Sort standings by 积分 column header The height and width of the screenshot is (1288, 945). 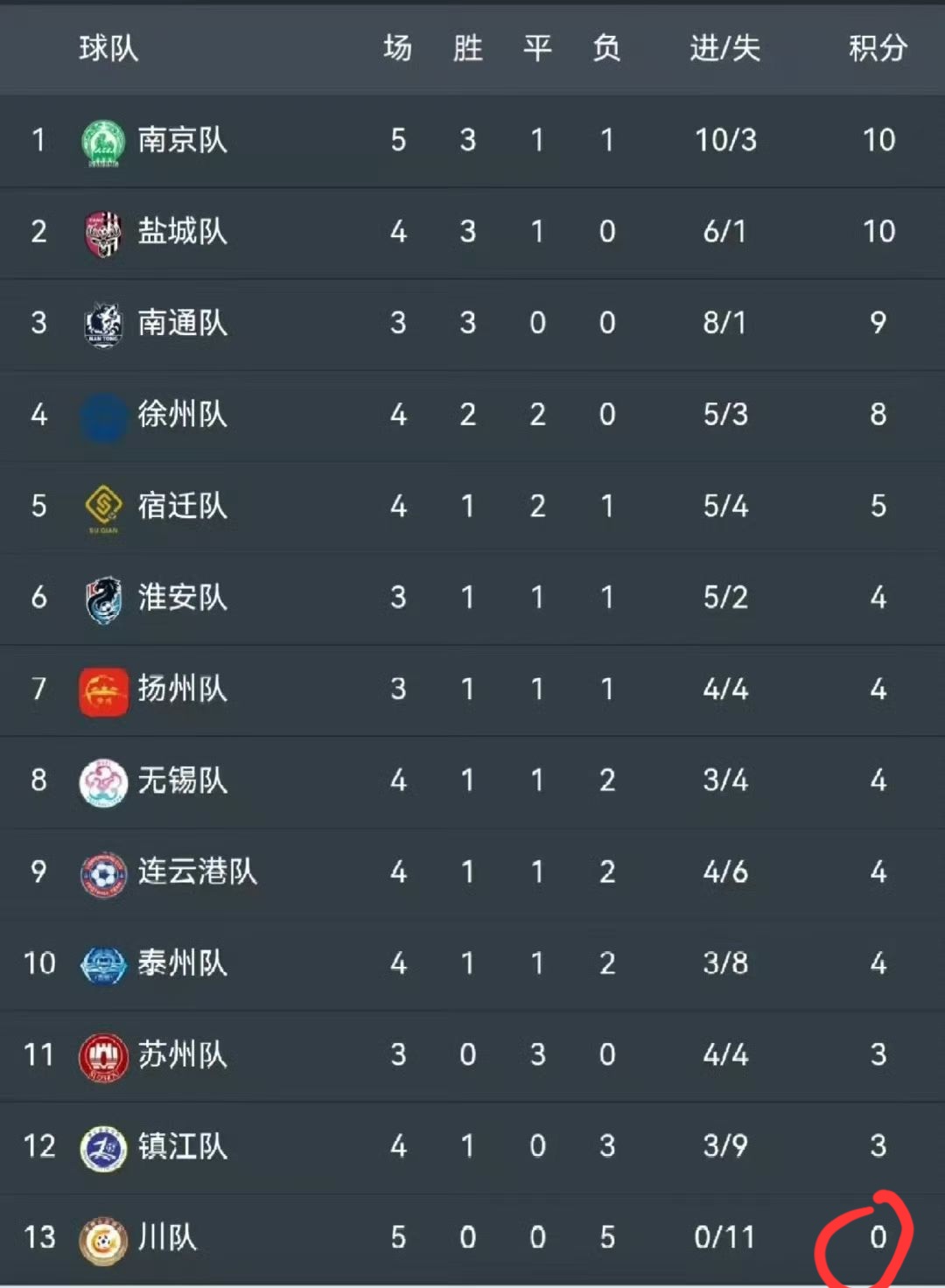[878, 48]
